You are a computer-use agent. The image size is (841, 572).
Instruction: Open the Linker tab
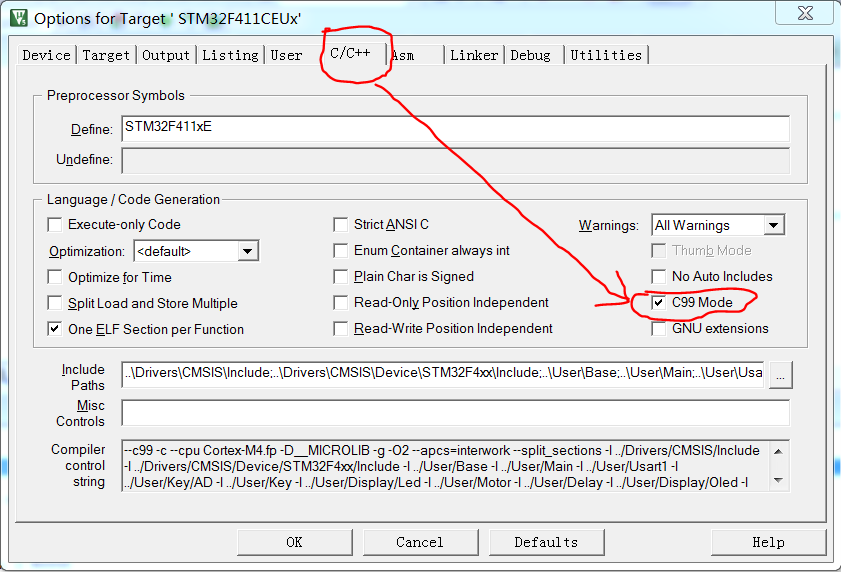(474, 55)
